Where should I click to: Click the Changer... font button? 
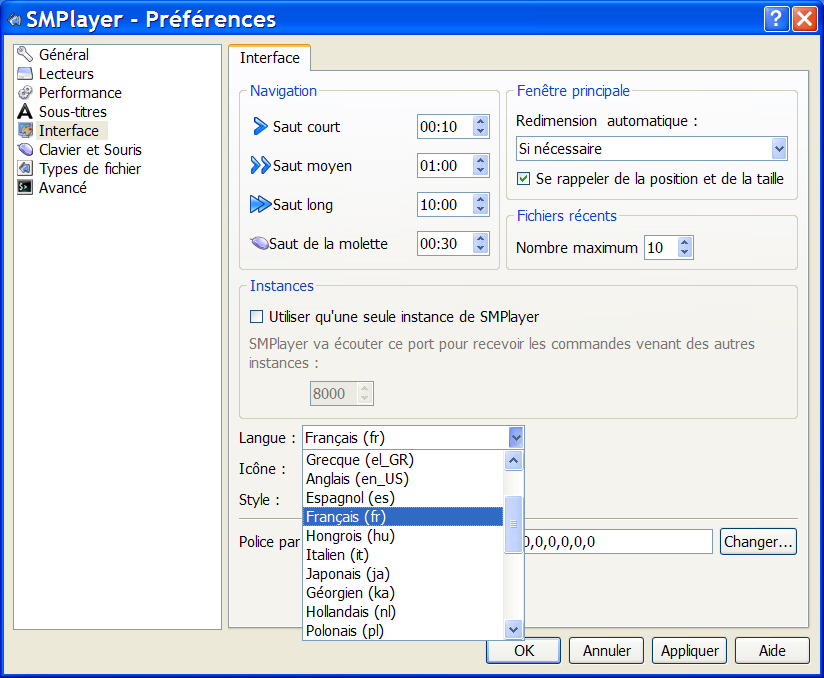(x=758, y=541)
